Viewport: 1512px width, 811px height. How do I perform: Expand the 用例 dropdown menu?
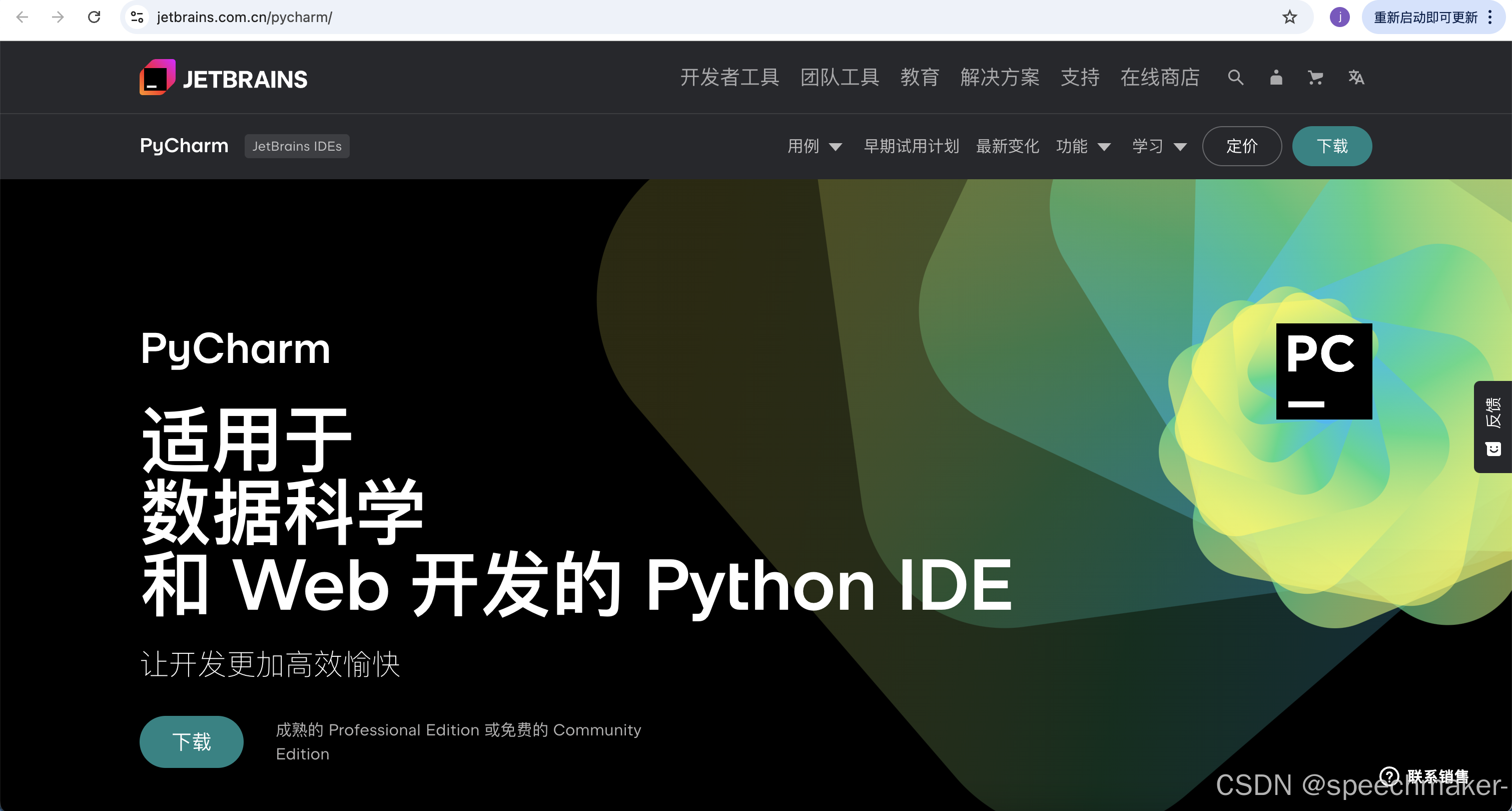(x=814, y=146)
